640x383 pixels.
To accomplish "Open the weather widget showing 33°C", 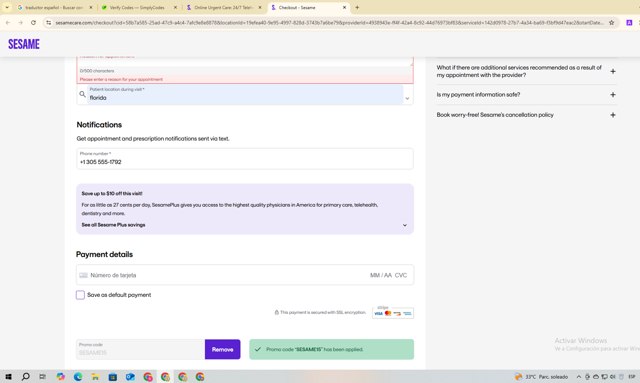I will tap(541, 376).
